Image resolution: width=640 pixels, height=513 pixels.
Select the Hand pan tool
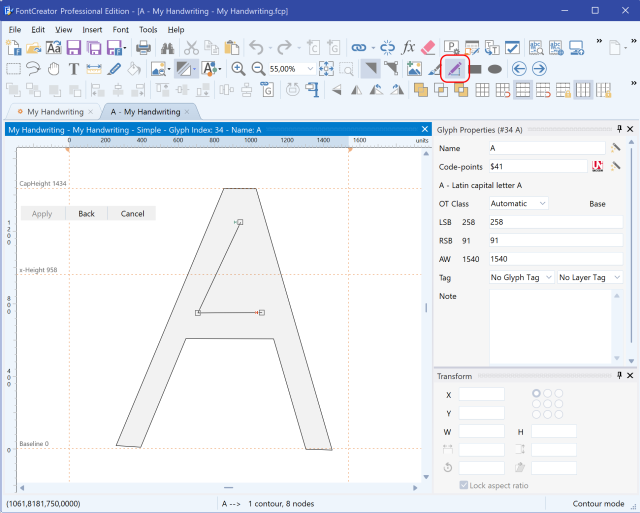[54, 68]
